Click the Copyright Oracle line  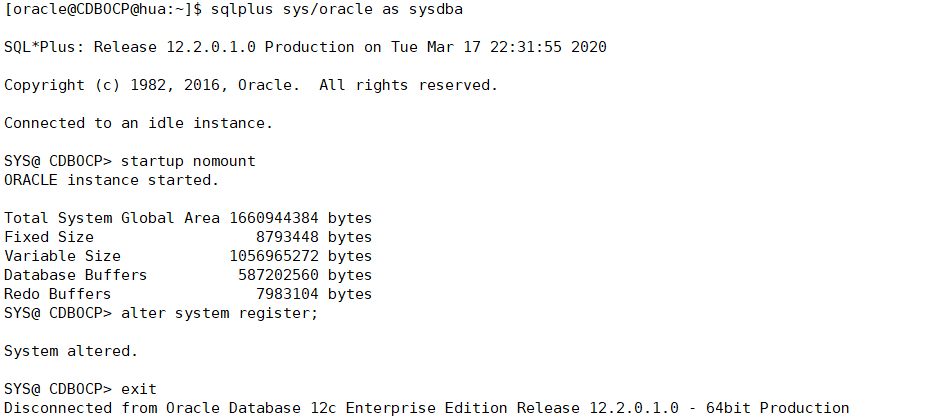coord(250,85)
